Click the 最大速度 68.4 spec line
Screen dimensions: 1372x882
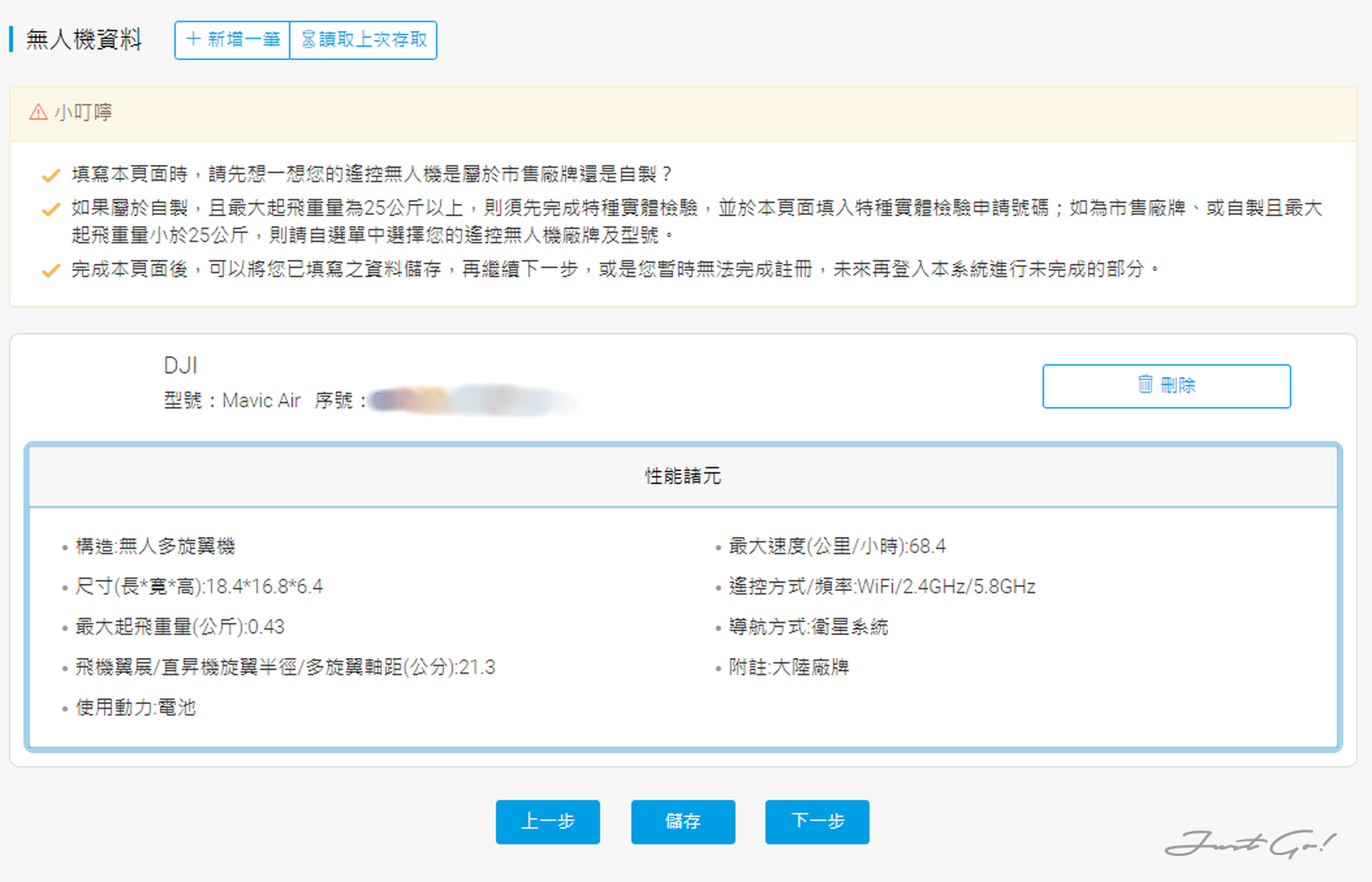point(837,546)
